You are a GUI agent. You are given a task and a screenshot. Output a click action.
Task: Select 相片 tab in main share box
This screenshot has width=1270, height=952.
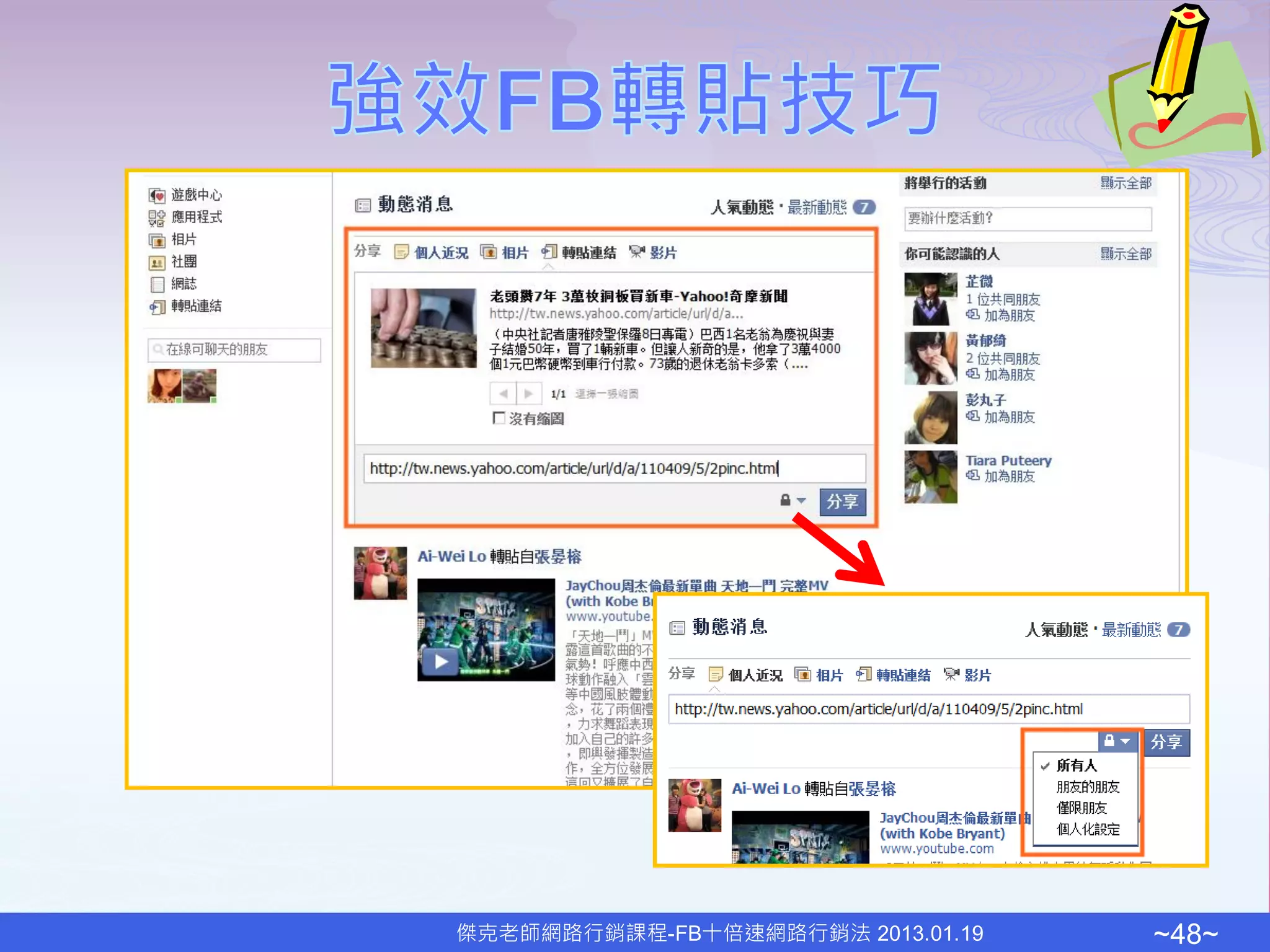click(505, 252)
